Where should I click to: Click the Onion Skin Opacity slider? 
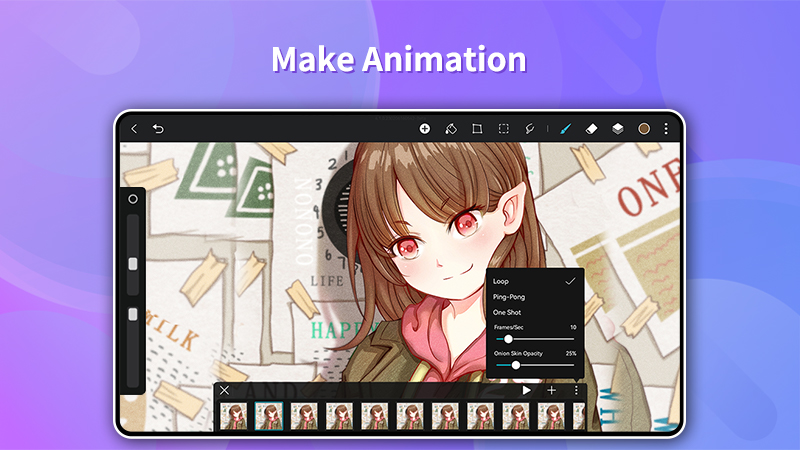point(535,365)
